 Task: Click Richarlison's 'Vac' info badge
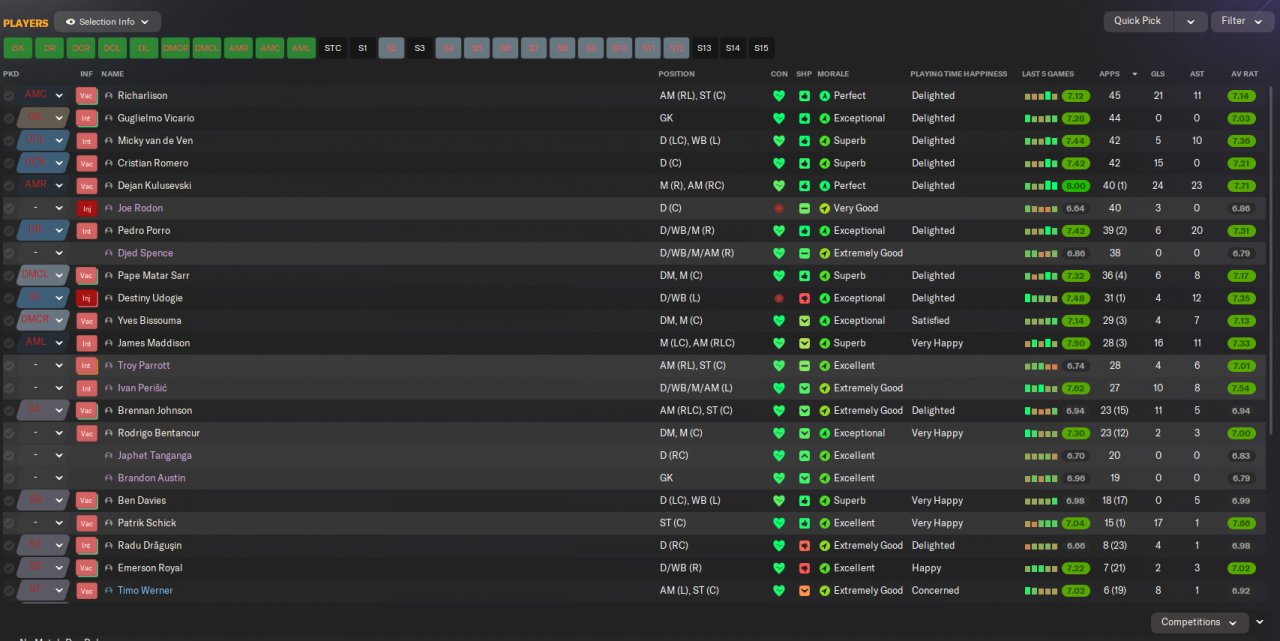[87, 96]
